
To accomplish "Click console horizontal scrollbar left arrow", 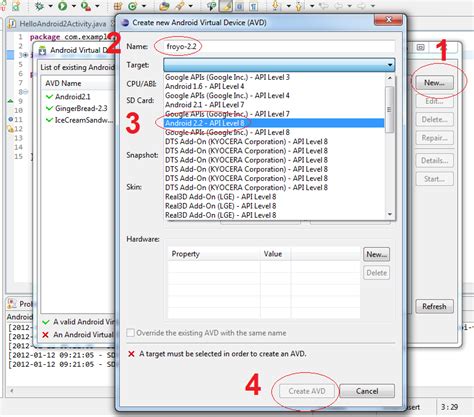I will [x=12, y=390].
